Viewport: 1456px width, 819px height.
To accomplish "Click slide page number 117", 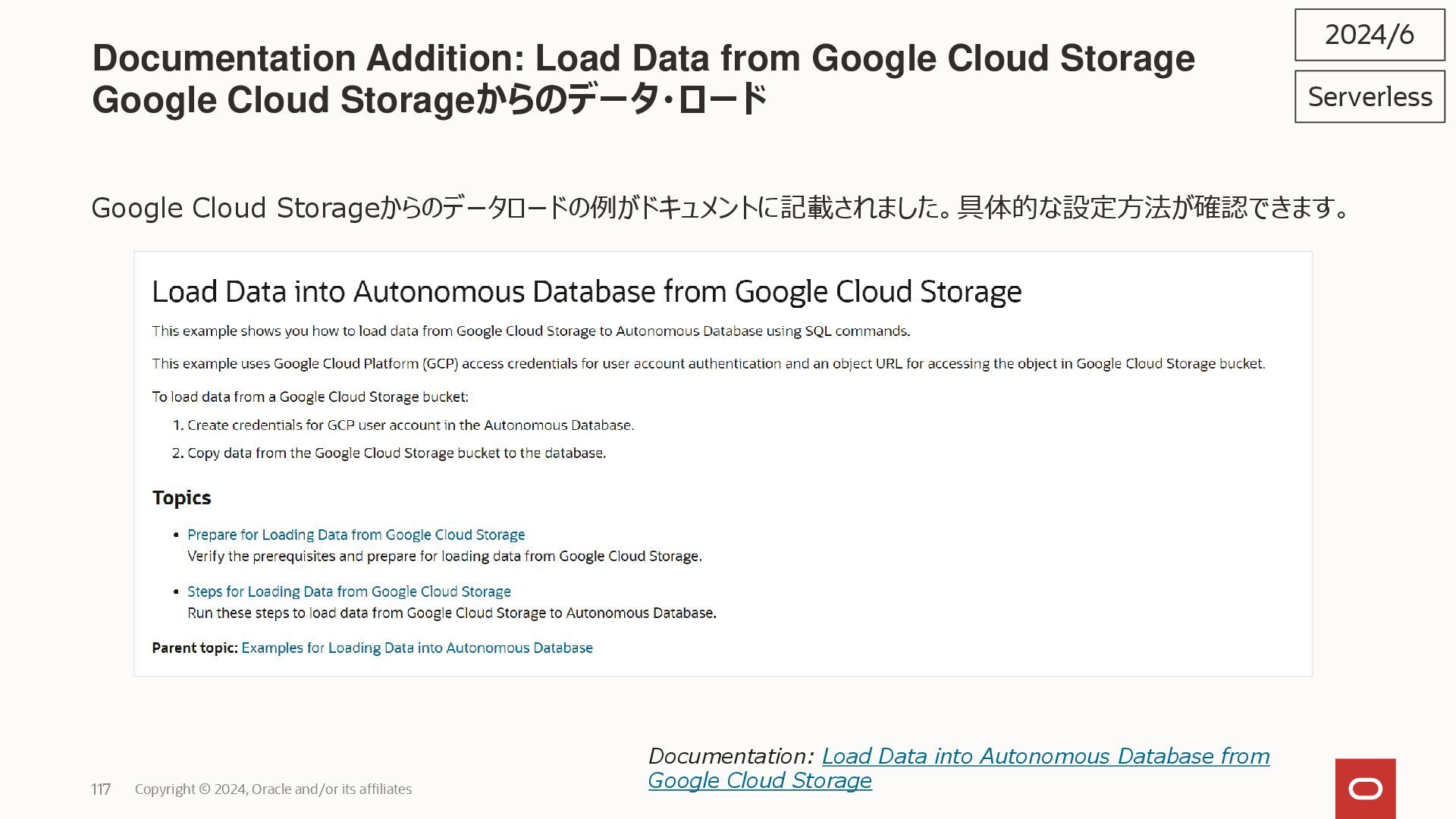I will tap(101, 789).
